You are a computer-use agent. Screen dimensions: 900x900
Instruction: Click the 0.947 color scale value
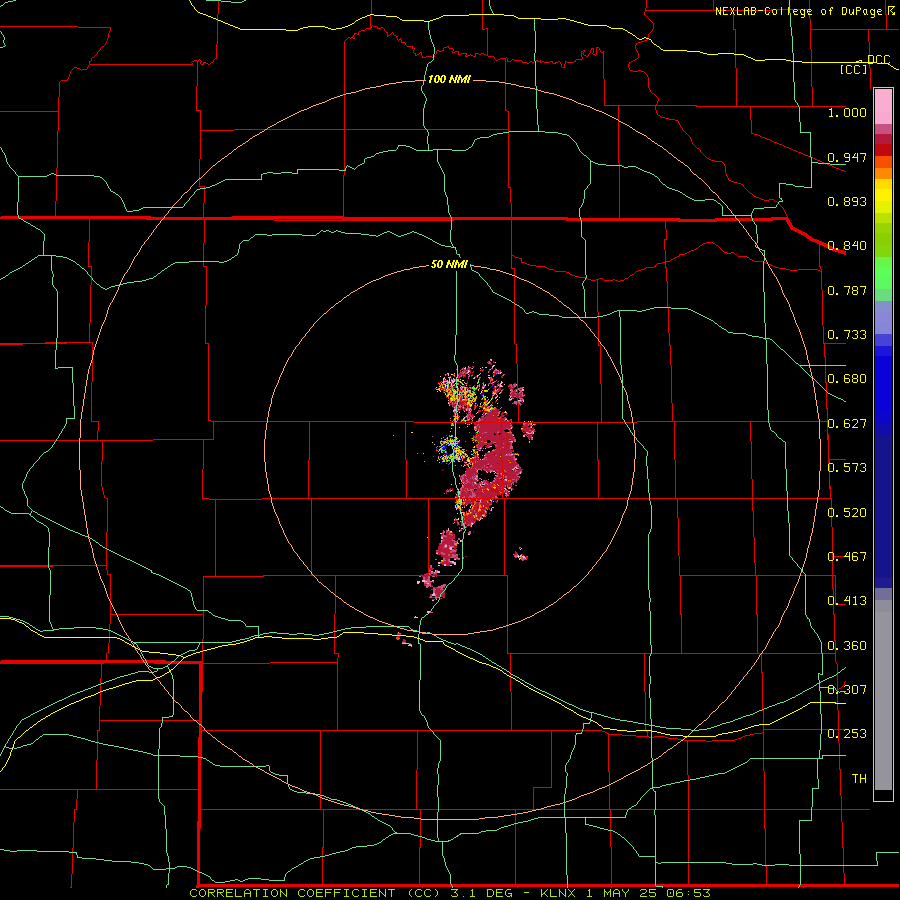847,157
